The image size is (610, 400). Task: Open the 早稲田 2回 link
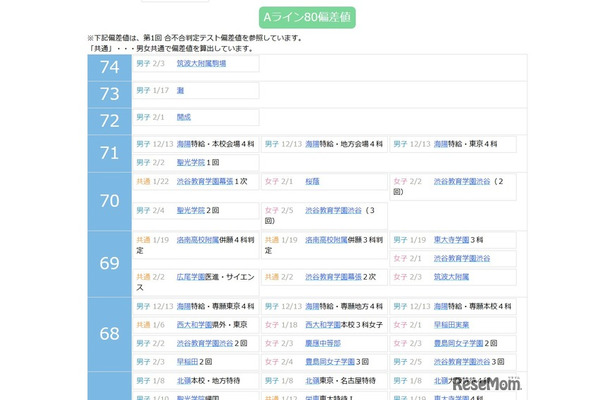[x=187, y=362]
